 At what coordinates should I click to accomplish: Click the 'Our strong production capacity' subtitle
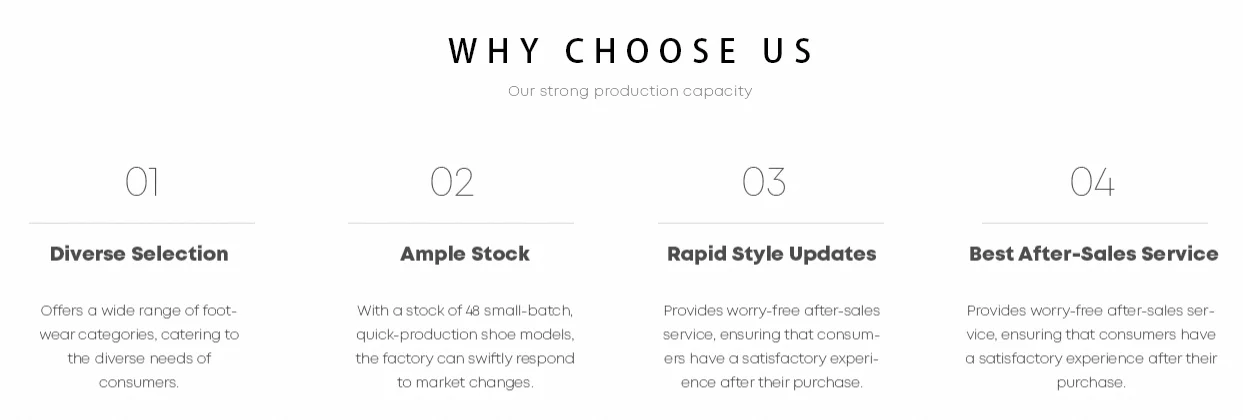[x=630, y=91]
